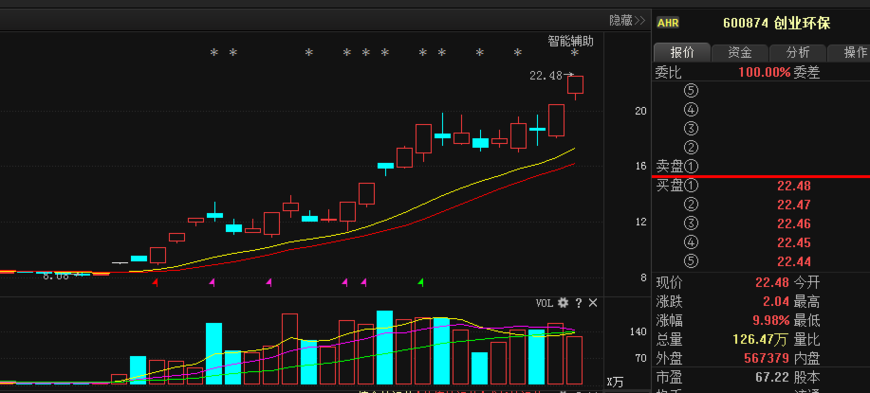Open the 智能辅助 smart assist option
The height and width of the screenshot is (393, 870).
tap(570, 41)
